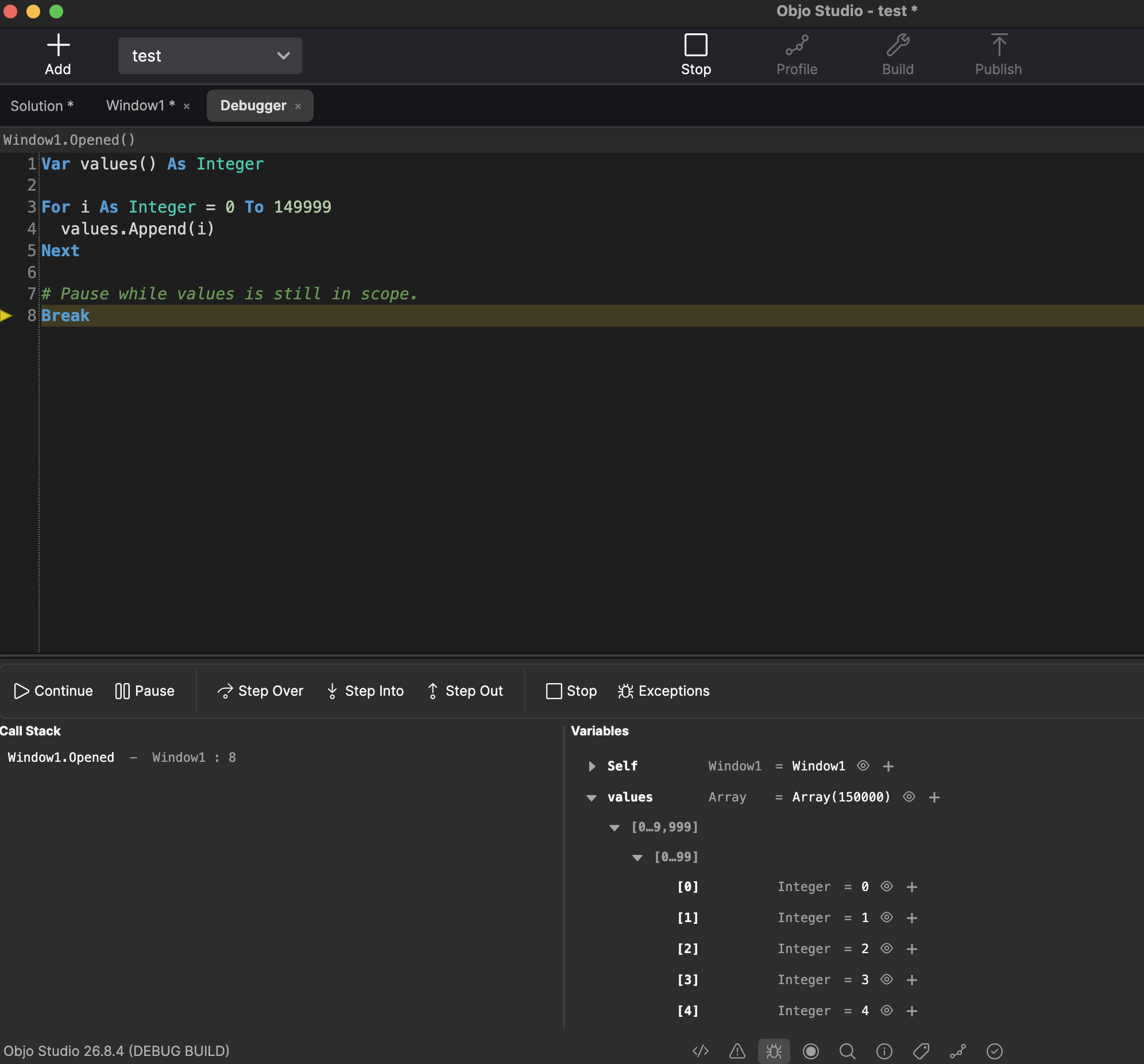
Task: Click plus icon for element [1]
Action: pyautogui.click(x=912, y=918)
